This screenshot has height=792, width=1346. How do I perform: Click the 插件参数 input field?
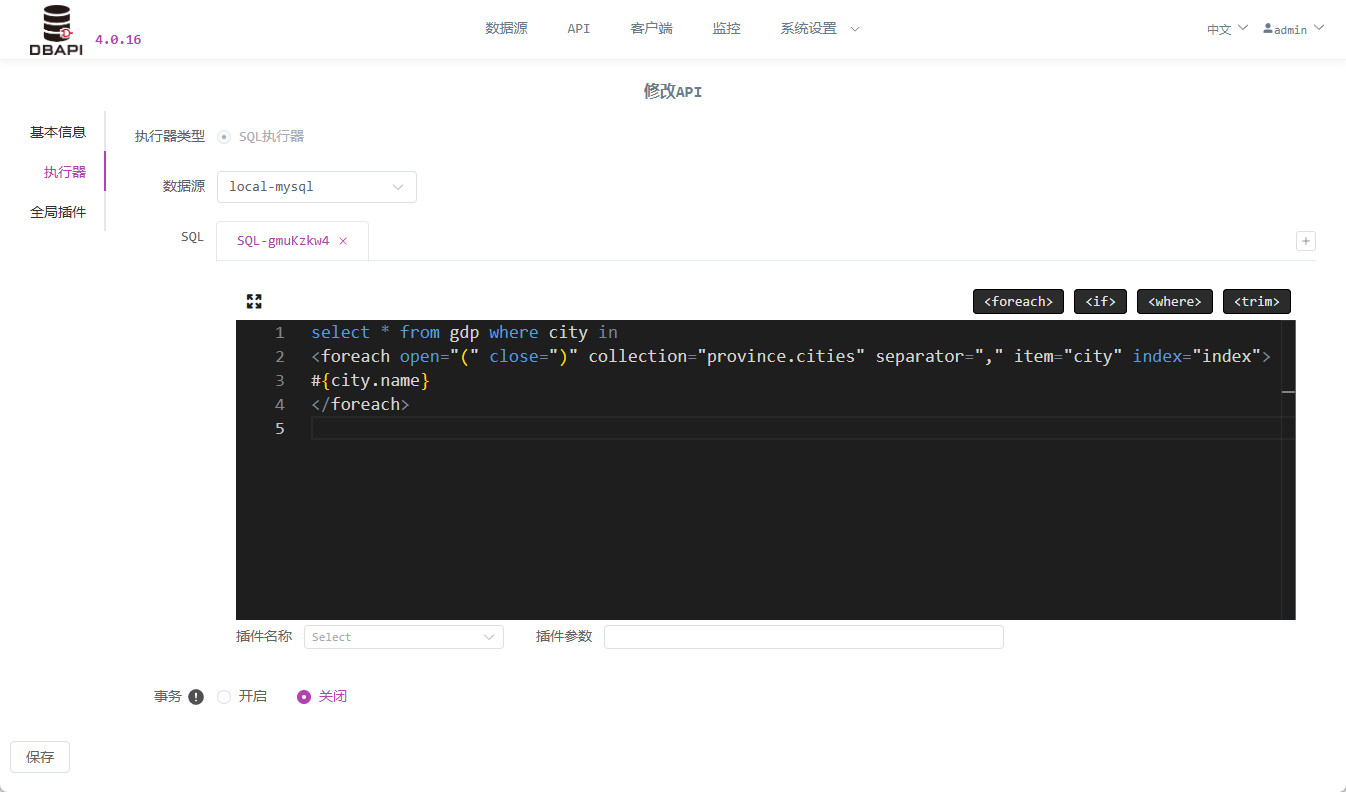(x=803, y=637)
